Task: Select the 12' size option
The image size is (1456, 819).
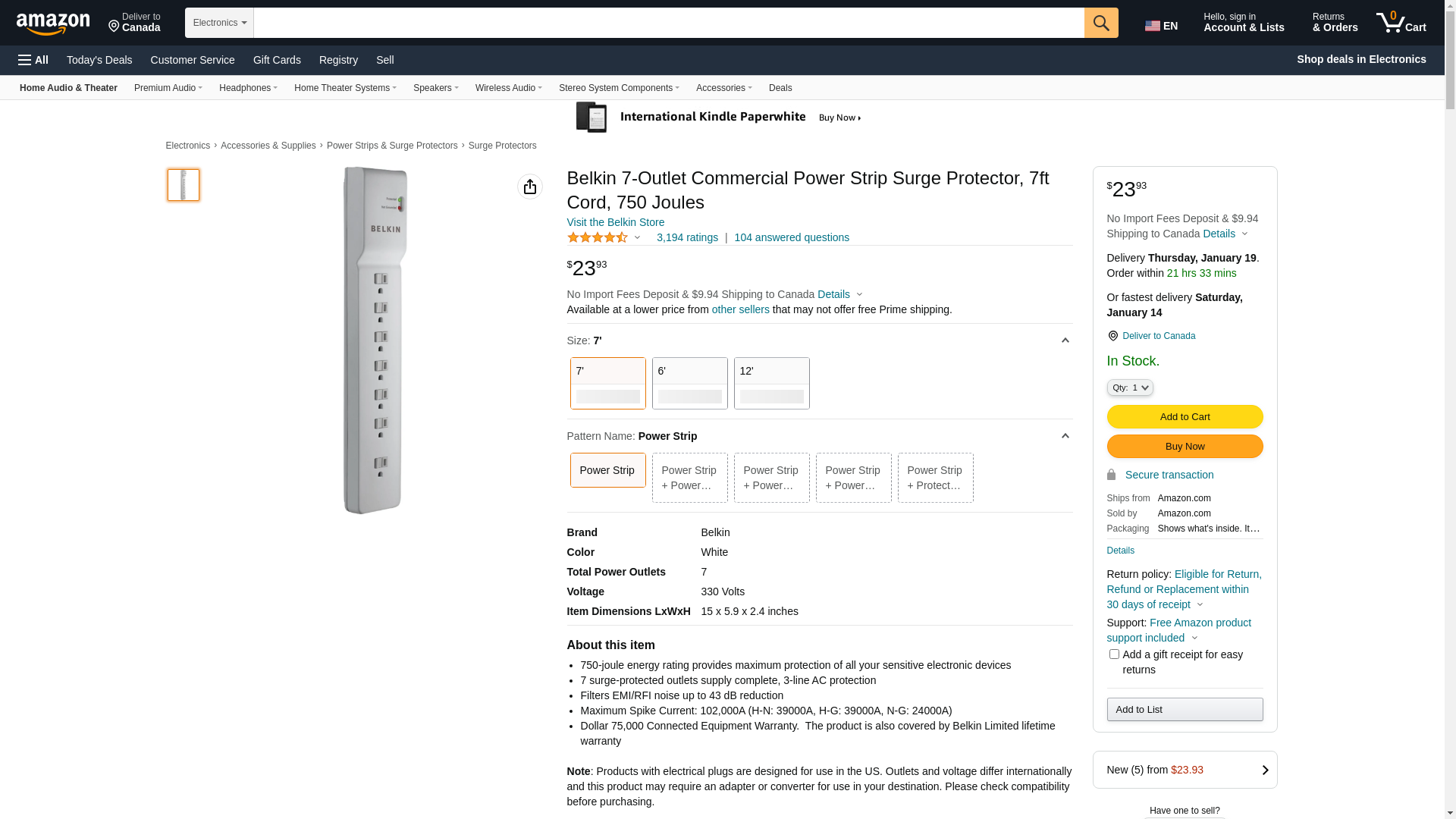Action: 771,383
